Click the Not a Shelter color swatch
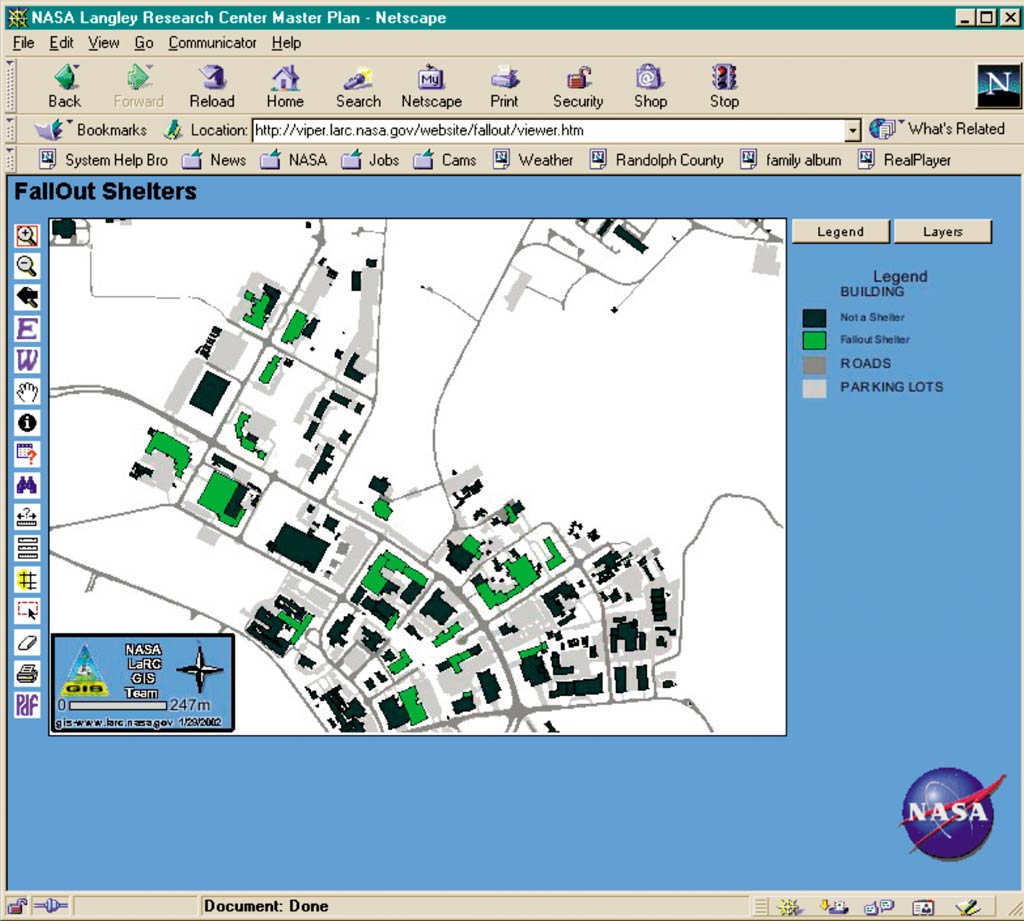Screen dimensions: 1024x921 coord(814,318)
